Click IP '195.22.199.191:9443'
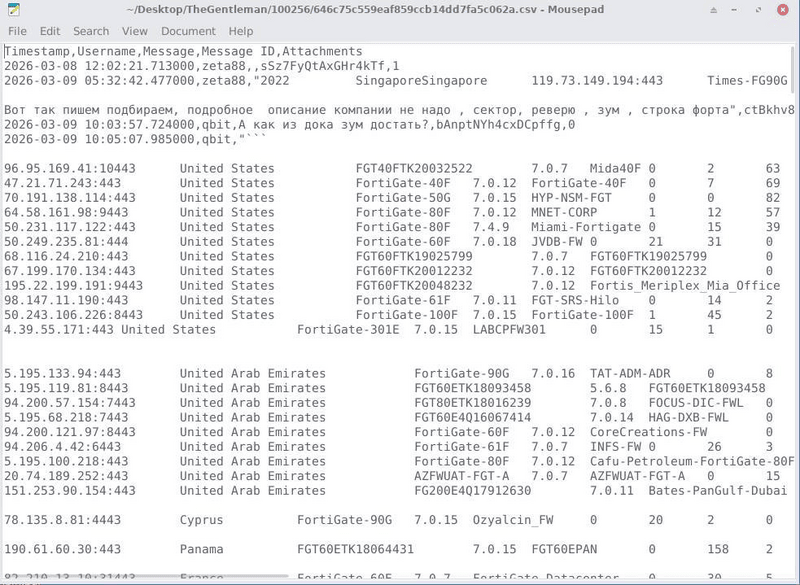The image size is (800, 585). tap(73, 286)
